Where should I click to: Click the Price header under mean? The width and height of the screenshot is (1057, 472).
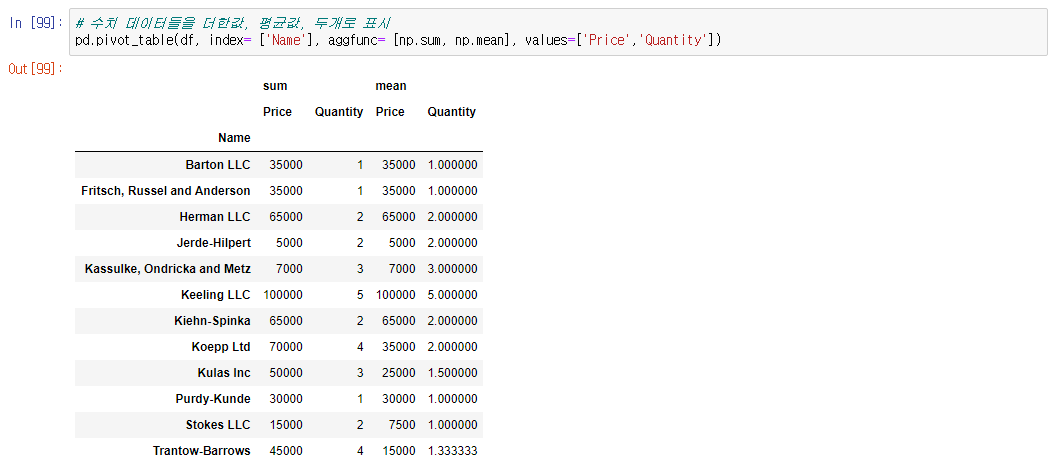click(390, 112)
